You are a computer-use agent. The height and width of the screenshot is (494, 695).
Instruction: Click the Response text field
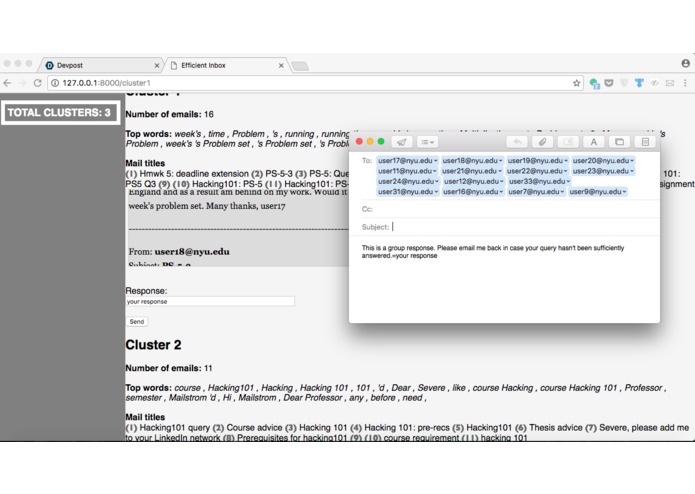pyautogui.click(x=210, y=302)
